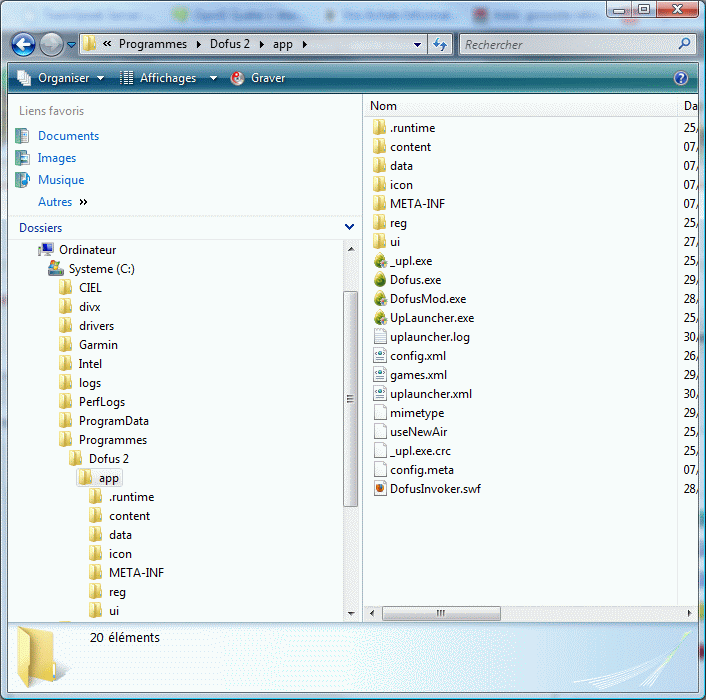This screenshot has width=706, height=700.
Task: Open Images favorite link
Action: click(57, 158)
